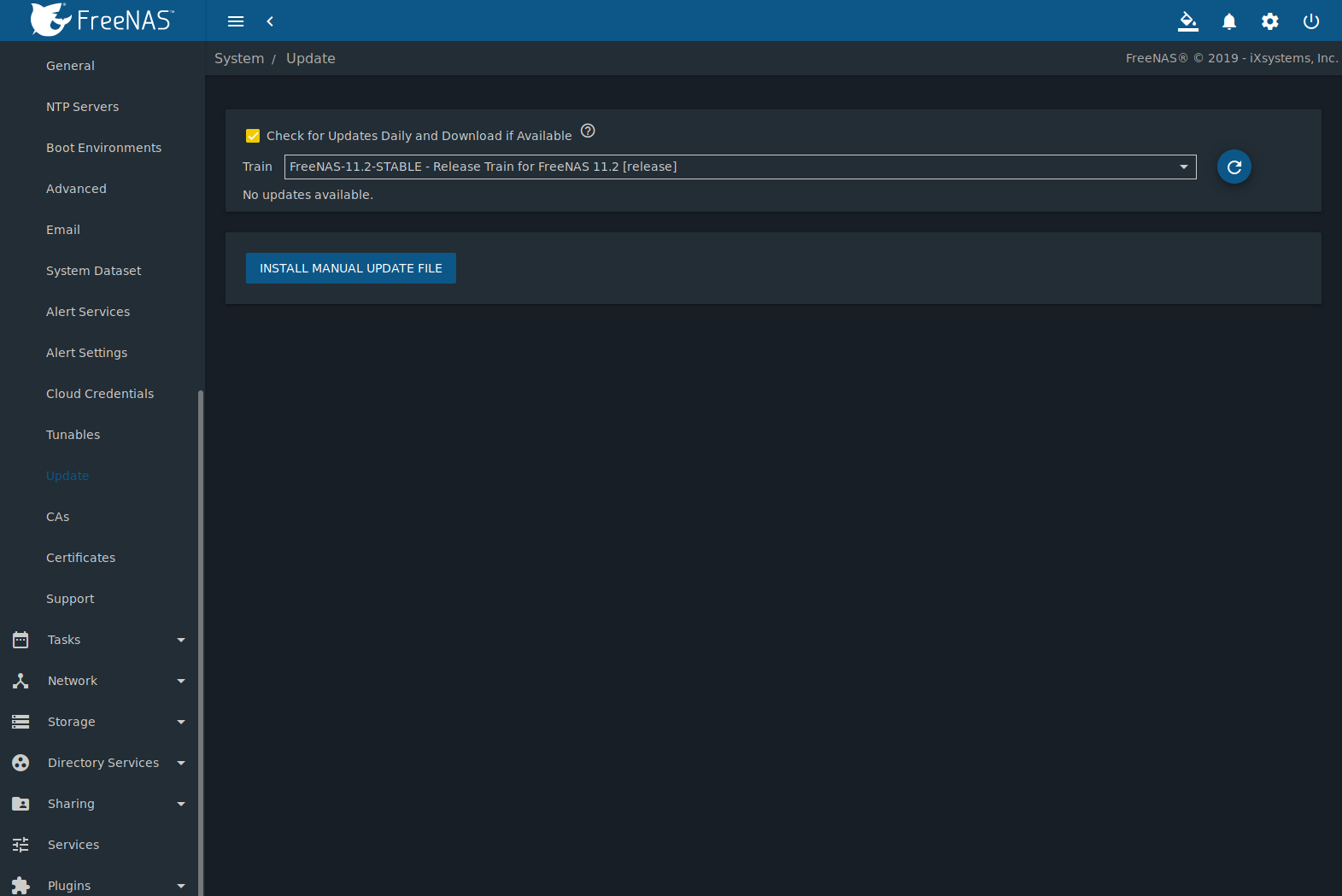Click the Update breadcrumb link
Viewport: 1342px width, 896px height.
tap(311, 58)
